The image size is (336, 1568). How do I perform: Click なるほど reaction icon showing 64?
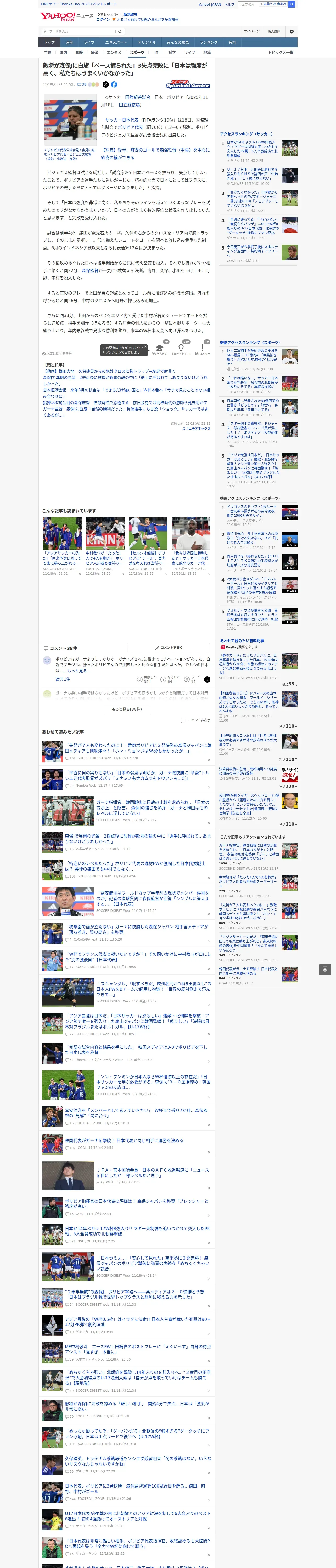coord(164,679)
